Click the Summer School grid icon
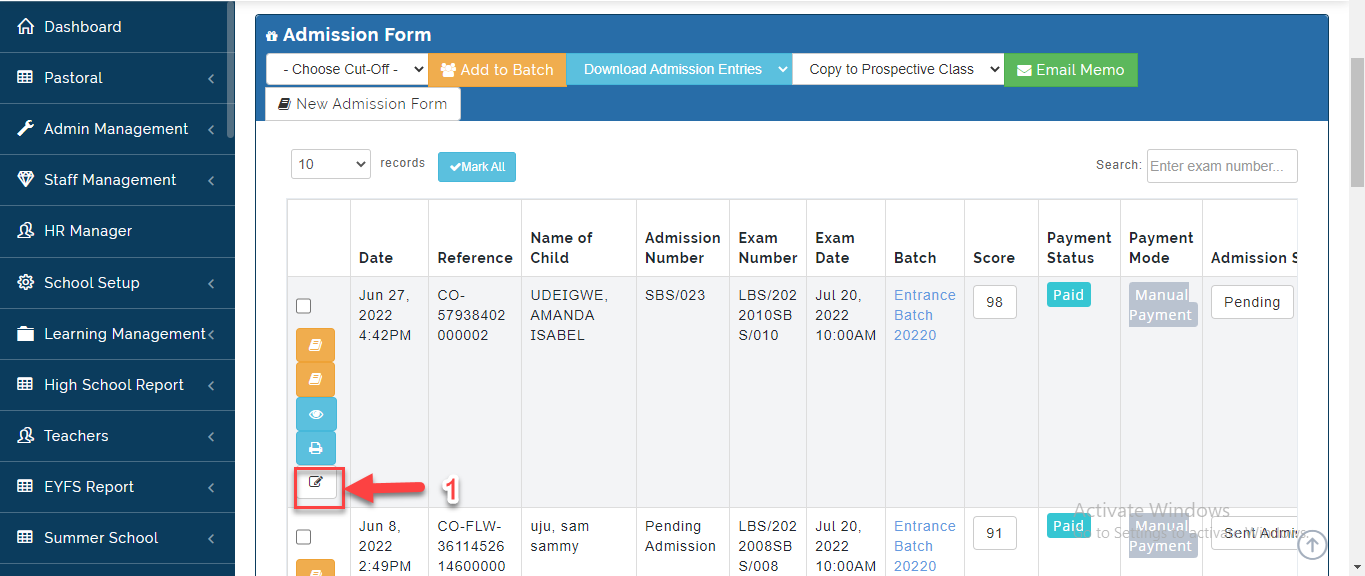1365x576 pixels. pyautogui.click(x=26, y=538)
